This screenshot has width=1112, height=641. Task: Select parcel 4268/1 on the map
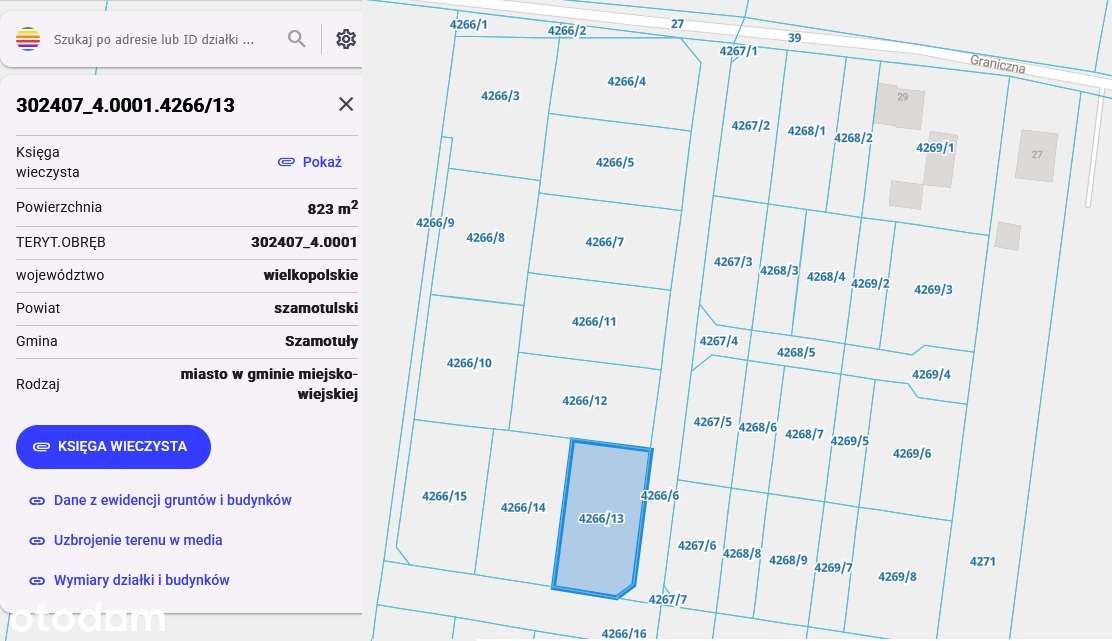806,131
